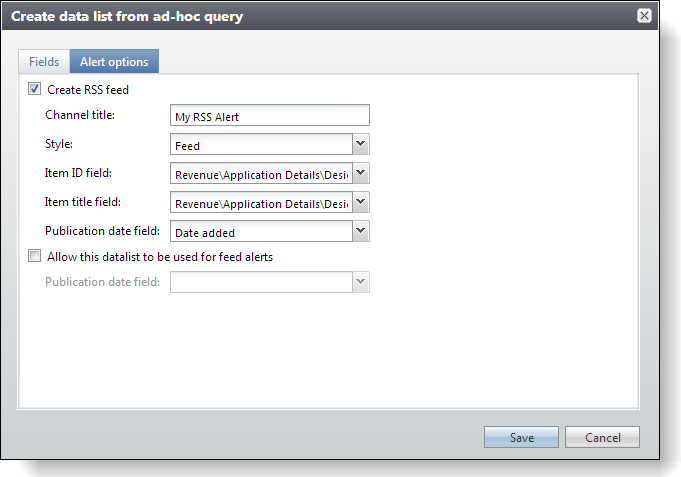
Task: Expand the Item title field dropdown arrow
Action: tap(361, 203)
